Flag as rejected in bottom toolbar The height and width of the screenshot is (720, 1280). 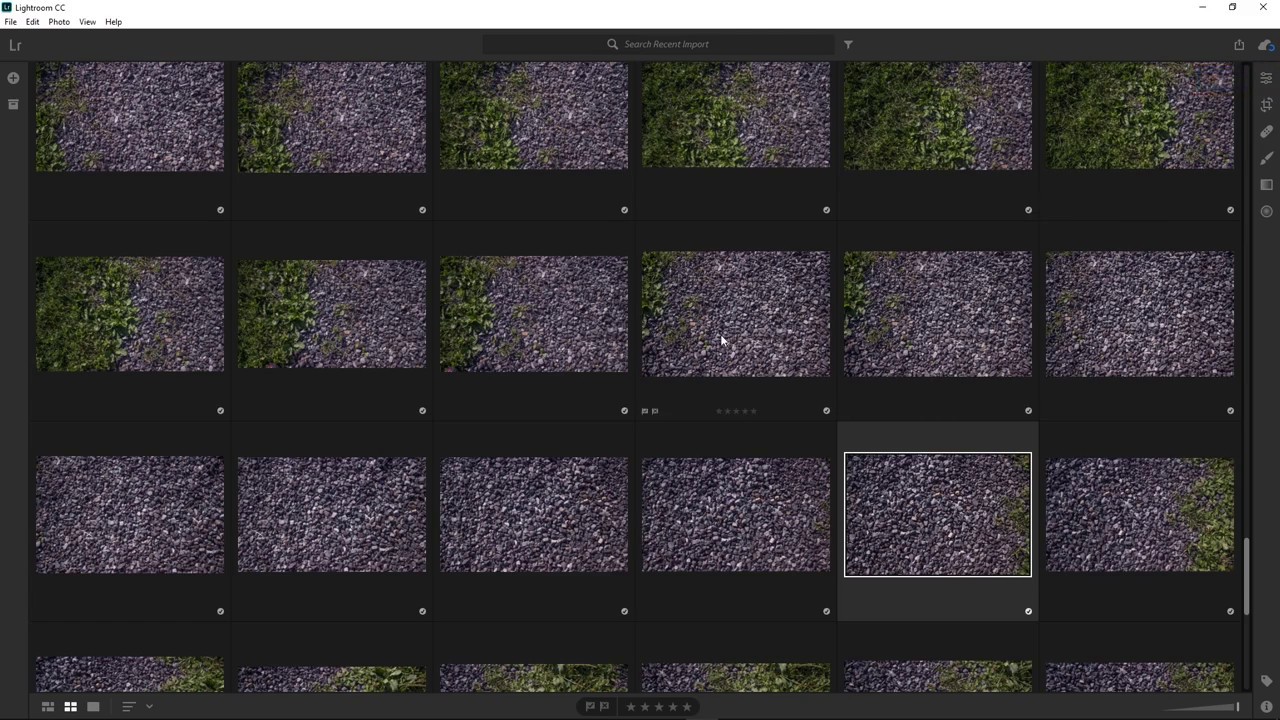pyautogui.click(x=604, y=707)
